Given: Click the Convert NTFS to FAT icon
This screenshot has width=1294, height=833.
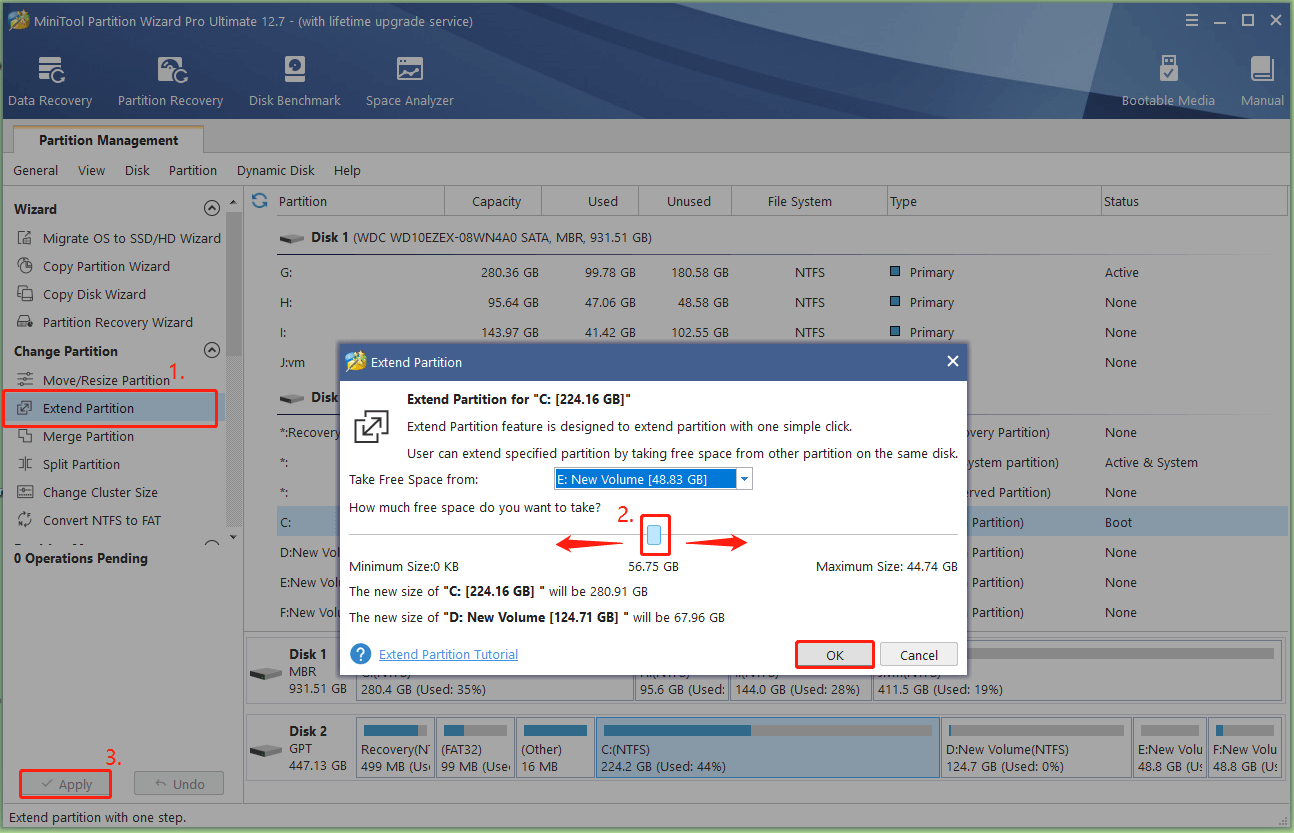Looking at the screenshot, I should (x=25, y=520).
